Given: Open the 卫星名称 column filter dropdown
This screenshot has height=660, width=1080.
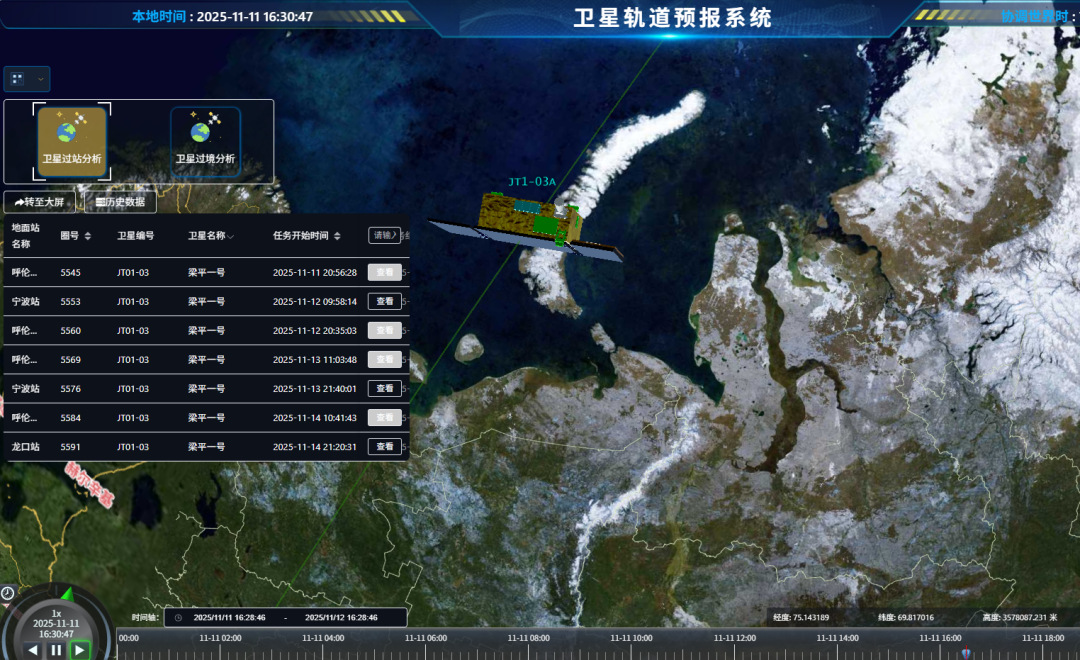Looking at the screenshot, I should [x=231, y=237].
